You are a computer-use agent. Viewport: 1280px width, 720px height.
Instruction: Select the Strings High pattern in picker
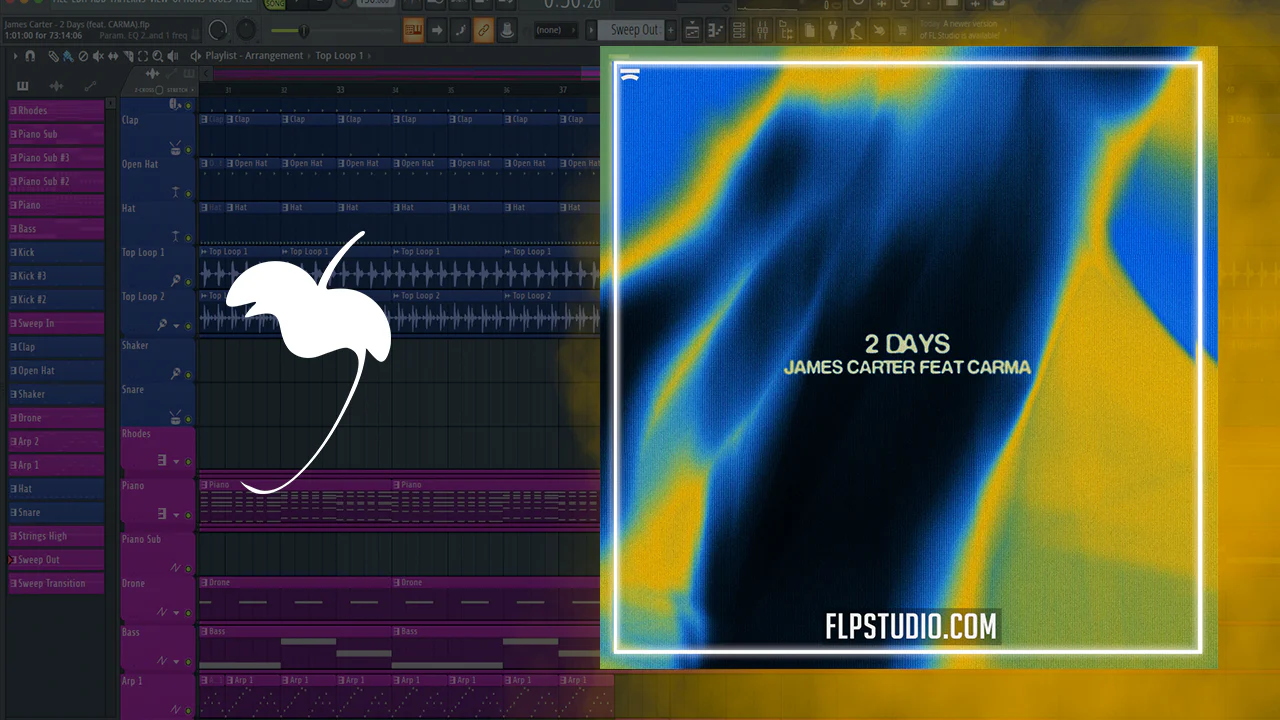point(56,537)
